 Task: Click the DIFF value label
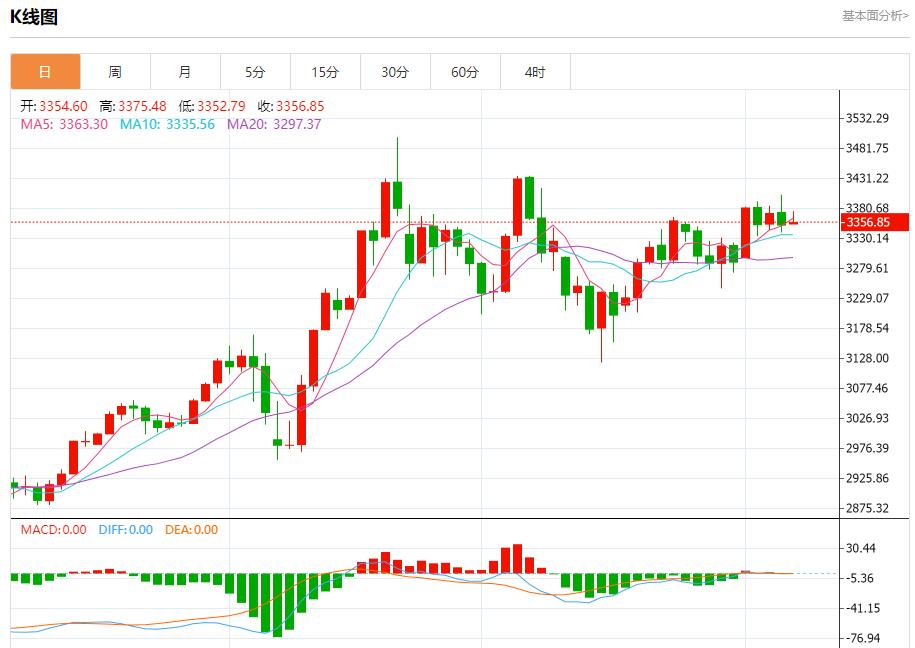125,530
